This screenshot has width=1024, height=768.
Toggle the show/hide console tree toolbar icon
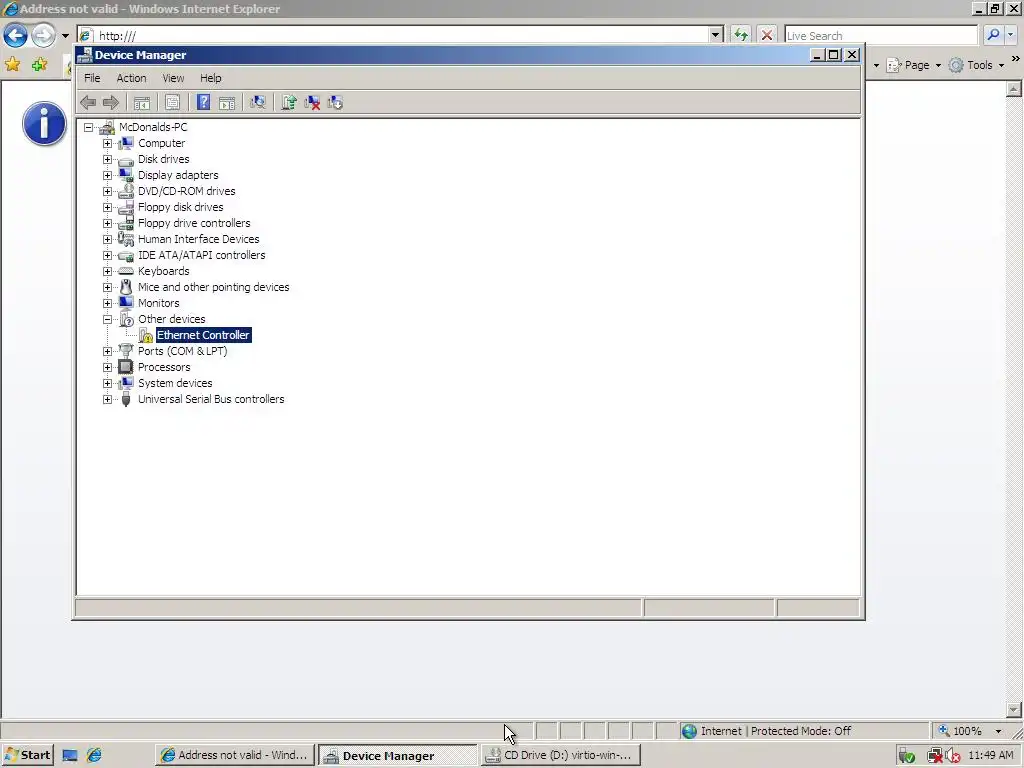[142, 103]
